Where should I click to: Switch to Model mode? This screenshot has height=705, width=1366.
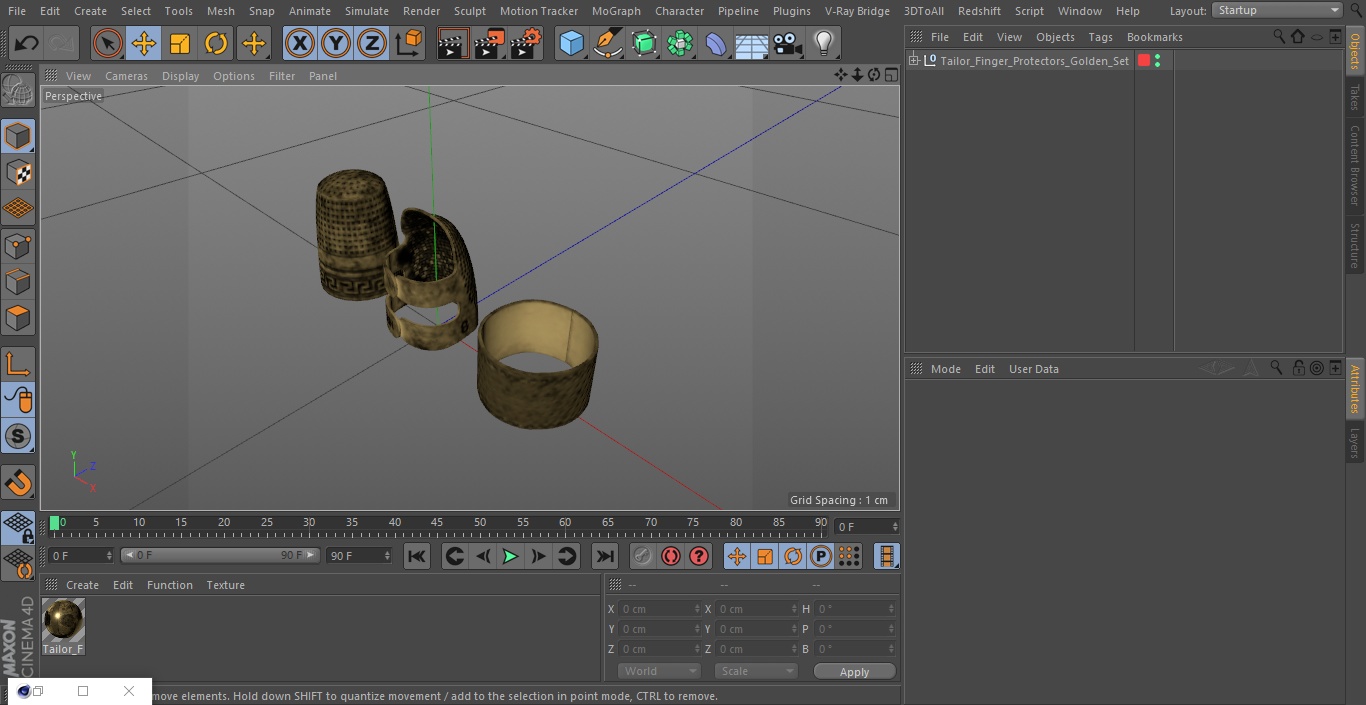[18, 136]
